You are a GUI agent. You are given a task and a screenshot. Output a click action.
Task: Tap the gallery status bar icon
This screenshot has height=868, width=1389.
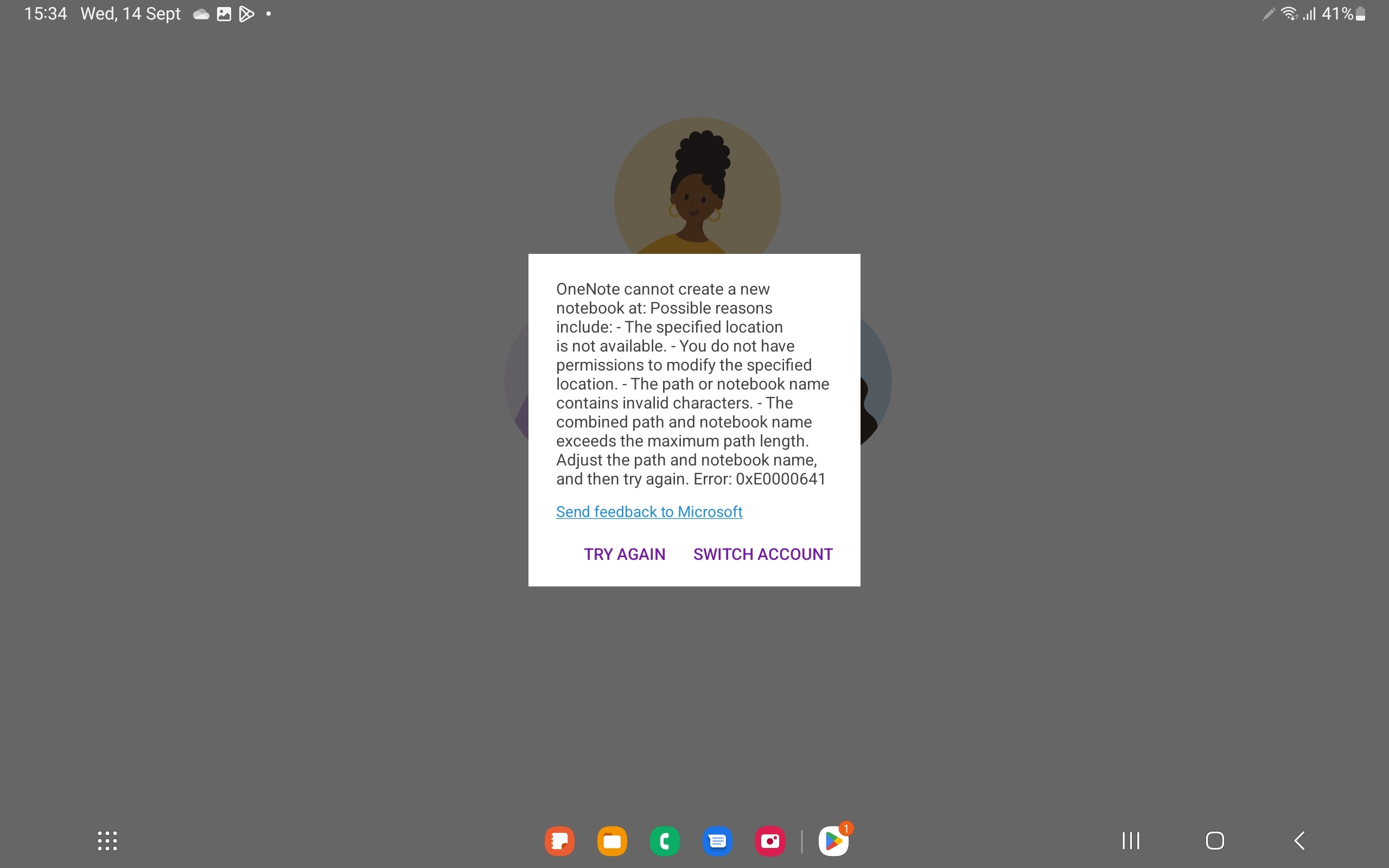coord(224,13)
